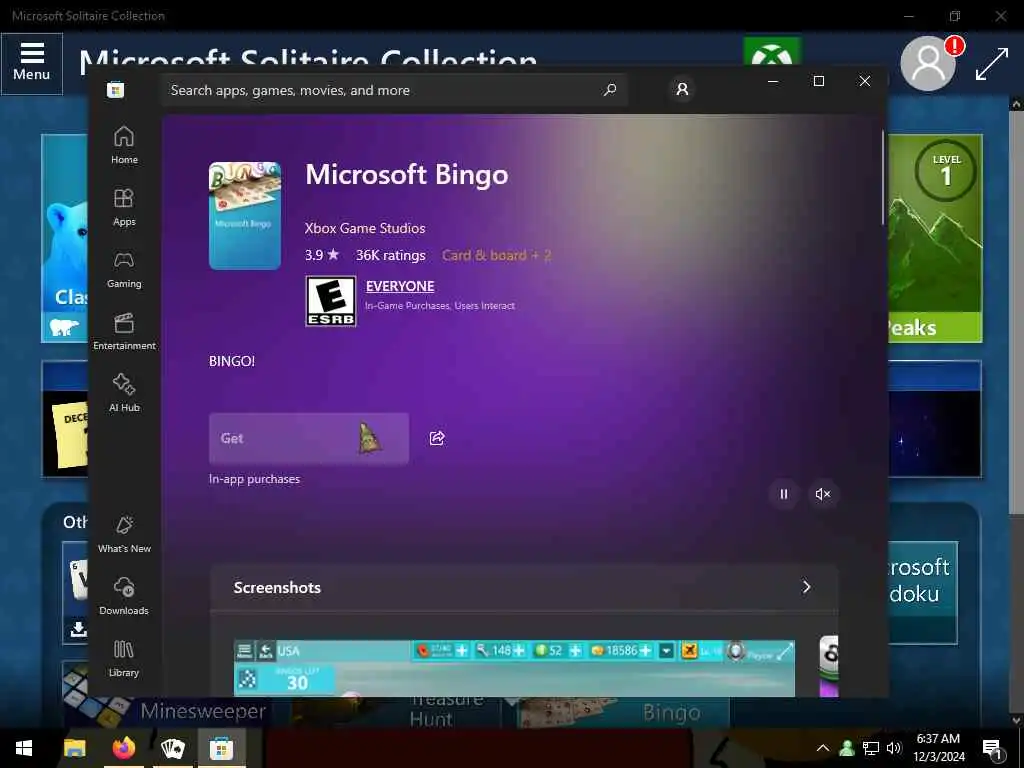The height and width of the screenshot is (768, 1024).
Task: Show hidden system tray icons
Action: [823, 748]
